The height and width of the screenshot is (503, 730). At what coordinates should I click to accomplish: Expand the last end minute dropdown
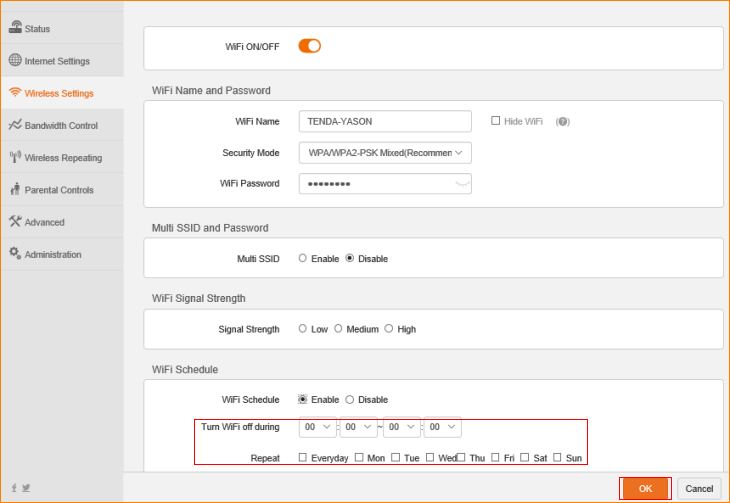tap(442, 427)
